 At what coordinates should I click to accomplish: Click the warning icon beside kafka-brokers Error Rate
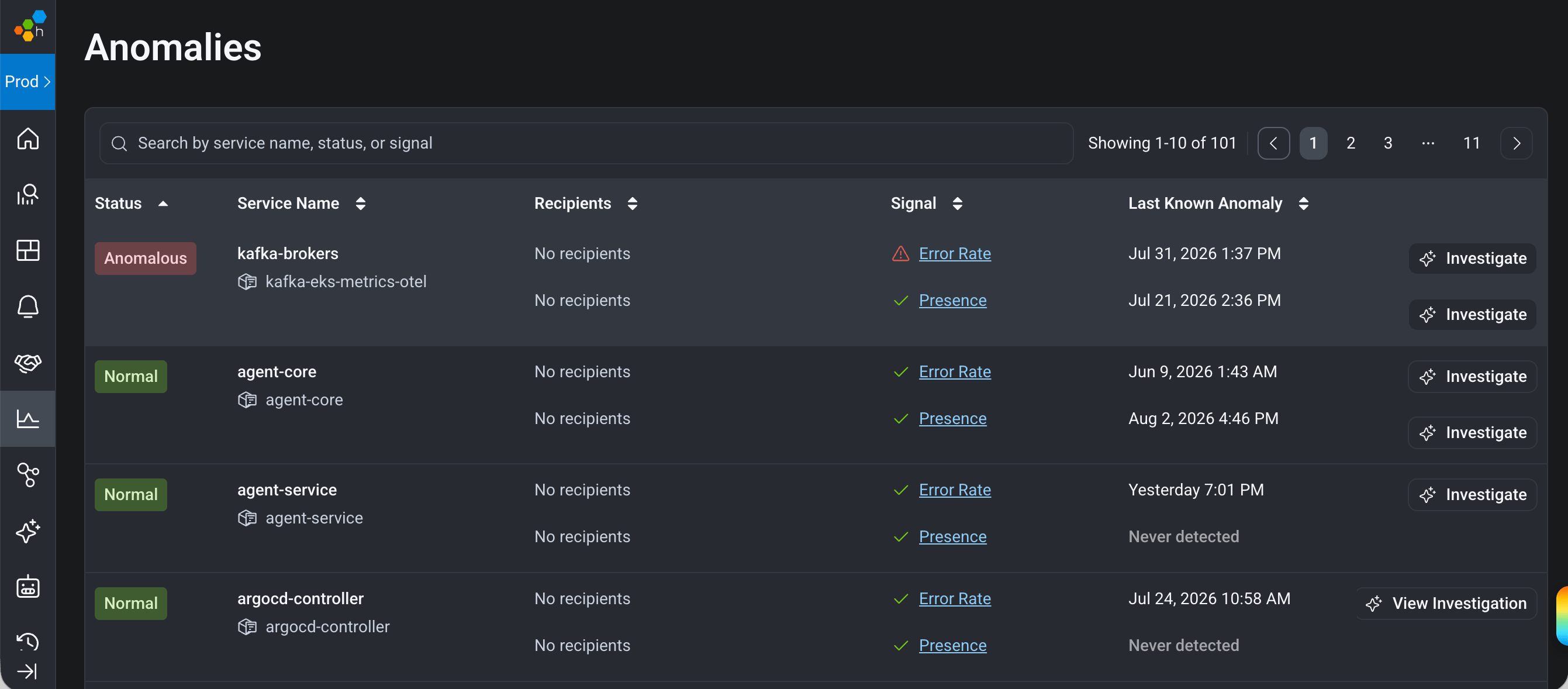pos(900,253)
